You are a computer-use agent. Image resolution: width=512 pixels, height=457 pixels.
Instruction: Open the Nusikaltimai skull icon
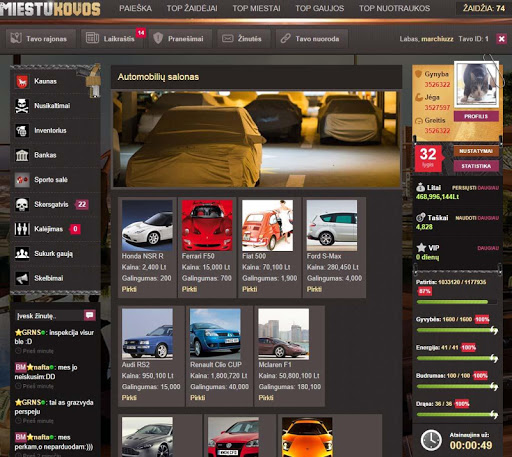tap(22, 106)
